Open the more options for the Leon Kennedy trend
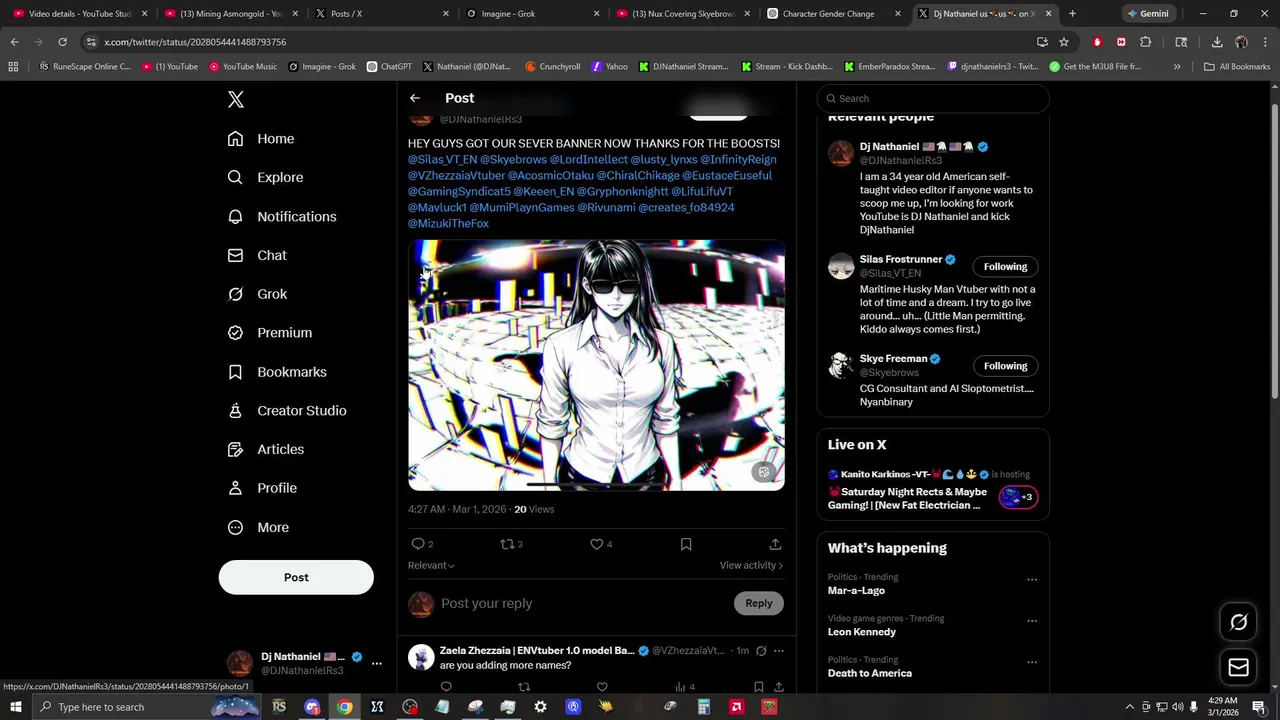 pyautogui.click(x=1032, y=620)
